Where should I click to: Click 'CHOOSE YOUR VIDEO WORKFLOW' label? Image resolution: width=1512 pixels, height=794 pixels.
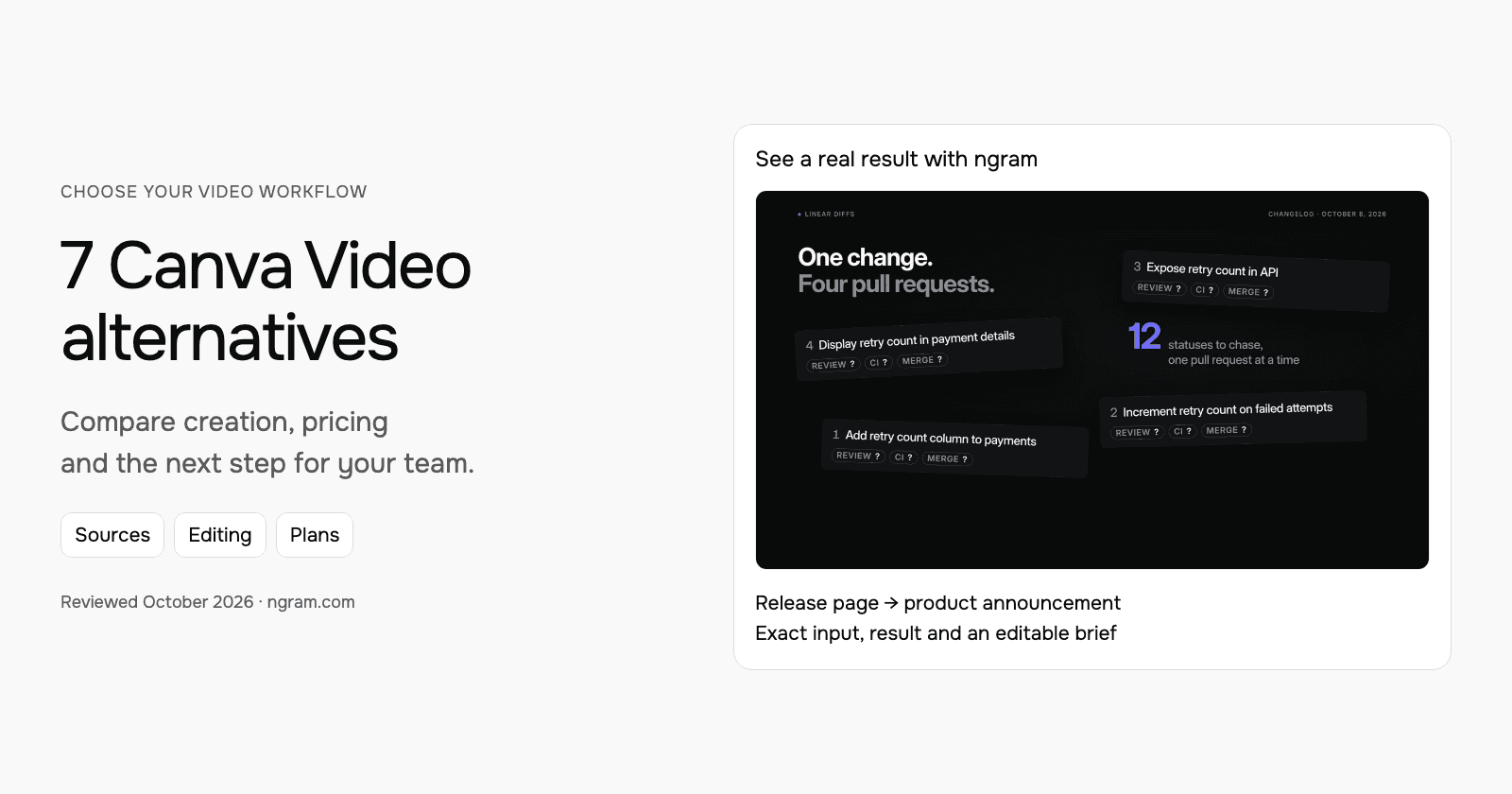pos(214,192)
